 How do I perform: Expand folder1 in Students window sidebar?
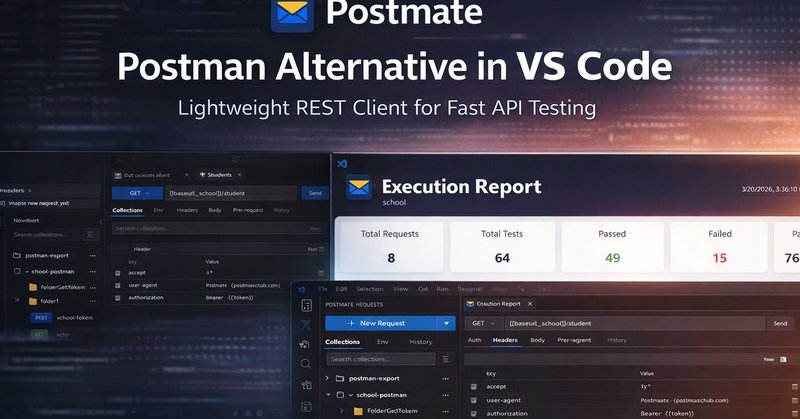coord(17,301)
